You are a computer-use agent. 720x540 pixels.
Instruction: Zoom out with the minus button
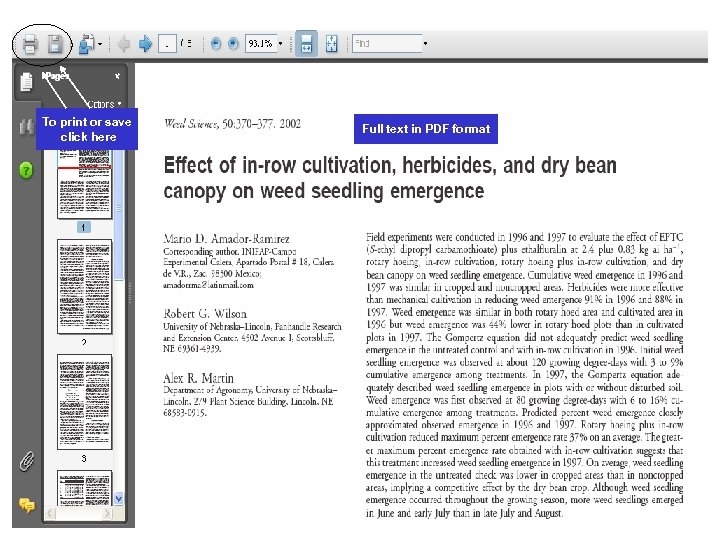pyautogui.click(x=216, y=44)
